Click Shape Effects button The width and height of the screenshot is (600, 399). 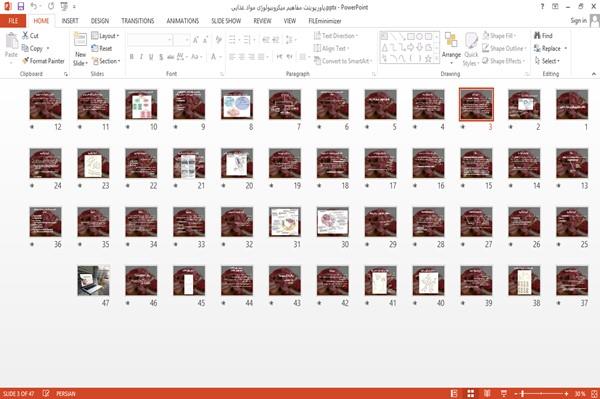(x=502, y=61)
